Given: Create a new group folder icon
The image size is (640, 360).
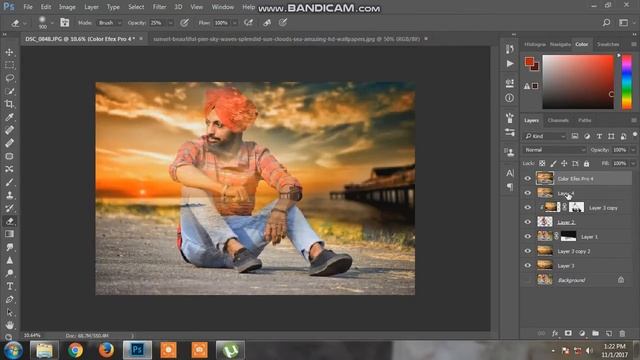Looking at the screenshot, I should 595,333.
